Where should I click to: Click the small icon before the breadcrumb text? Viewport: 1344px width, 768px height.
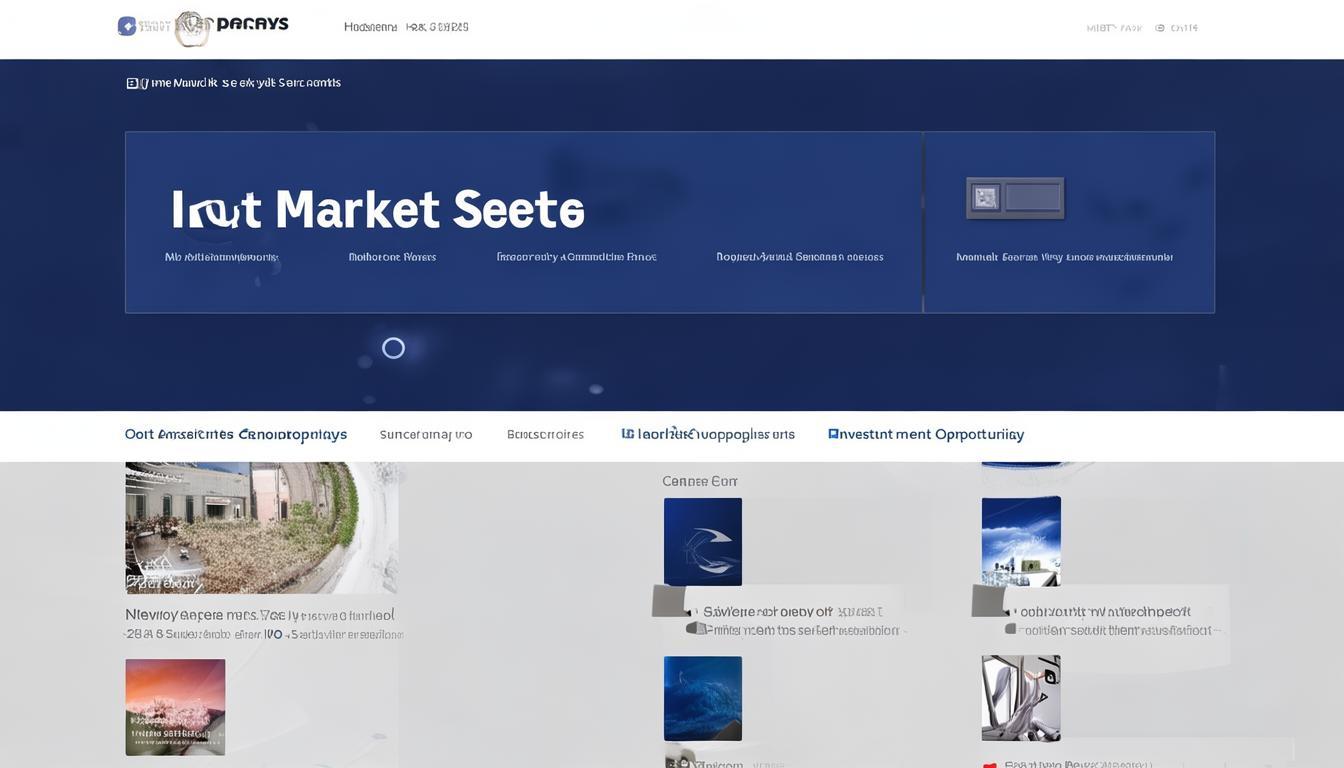(x=132, y=83)
